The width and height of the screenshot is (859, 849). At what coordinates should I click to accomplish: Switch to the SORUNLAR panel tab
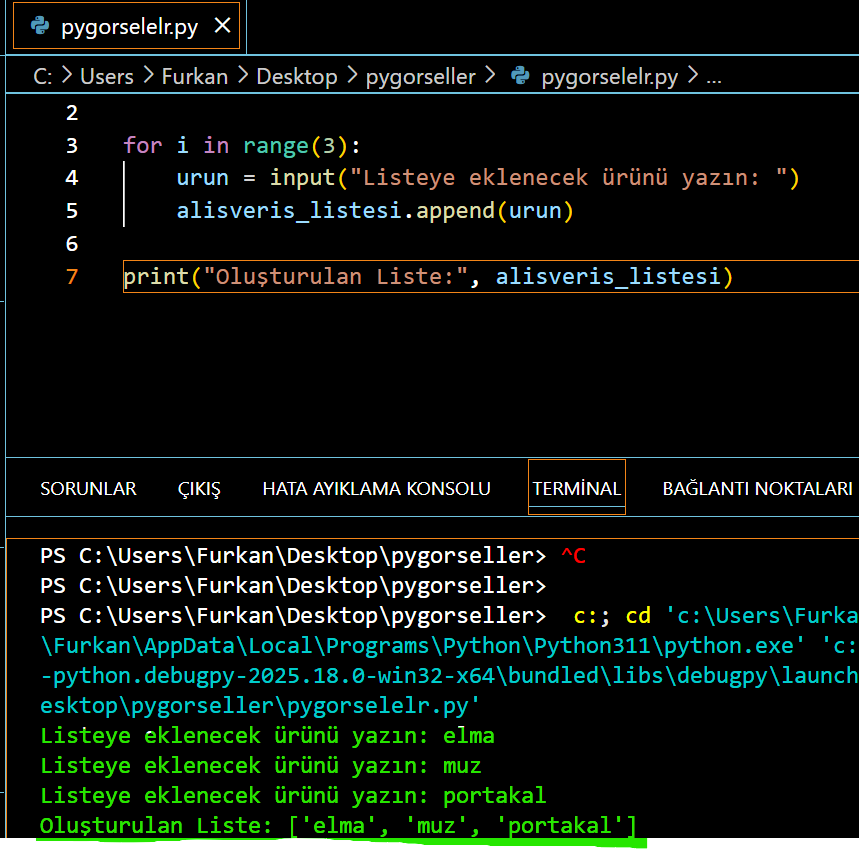[88, 489]
